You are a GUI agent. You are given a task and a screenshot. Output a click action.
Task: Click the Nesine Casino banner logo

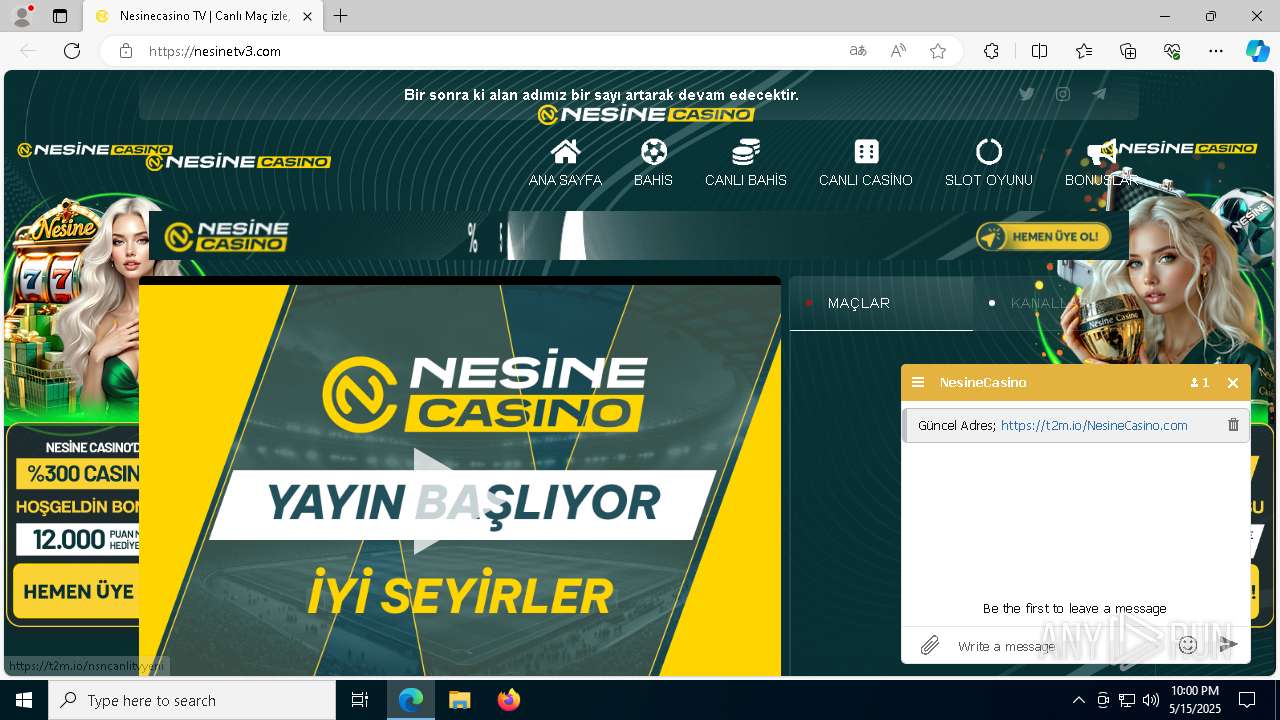coord(226,237)
